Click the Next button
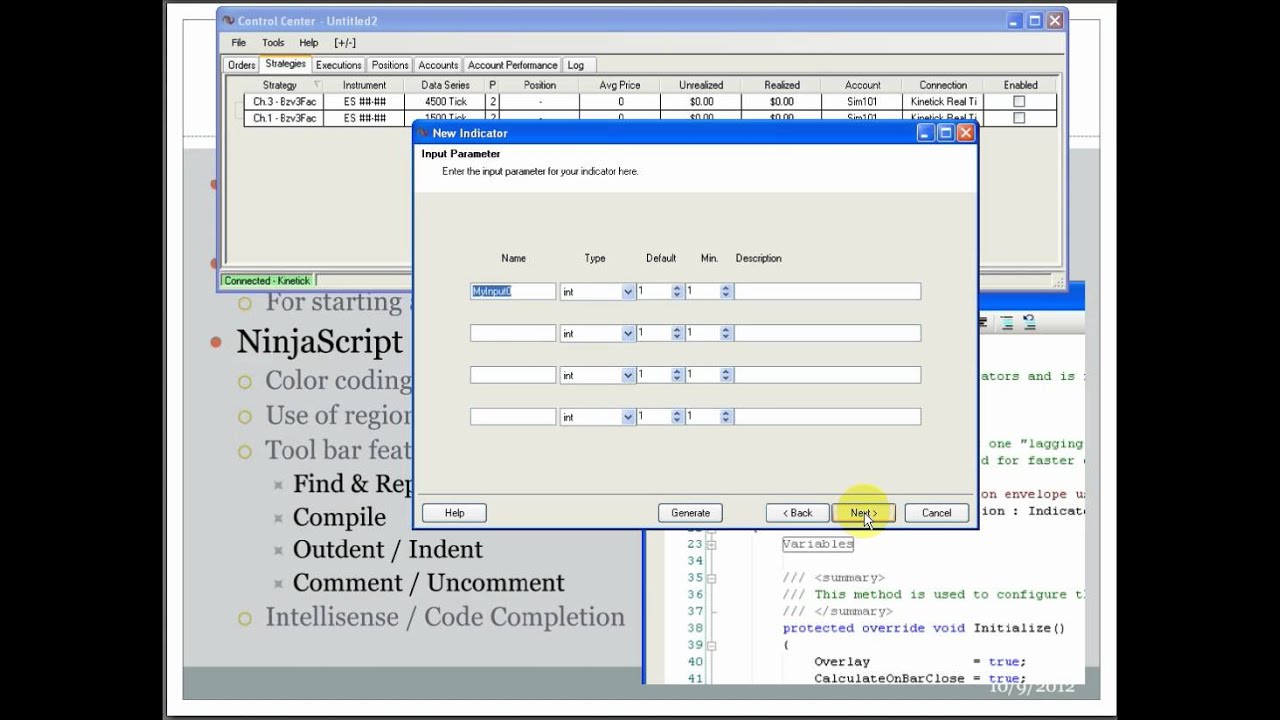This screenshot has height=720, width=1280. coord(863,513)
